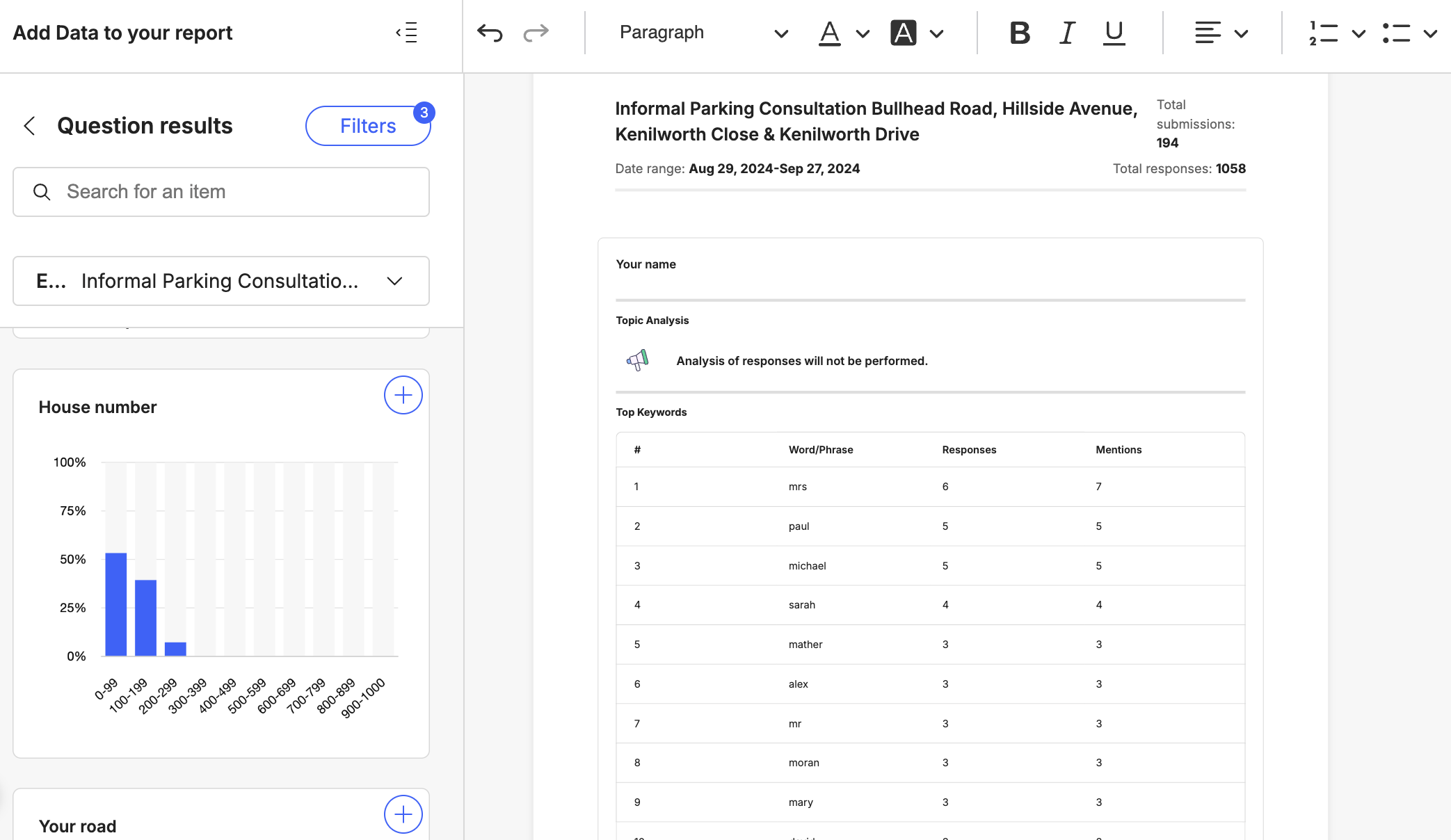Image resolution: width=1451 pixels, height=840 pixels.
Task: Toggle Underline formatting
Action: click(x=1114, y=33)
